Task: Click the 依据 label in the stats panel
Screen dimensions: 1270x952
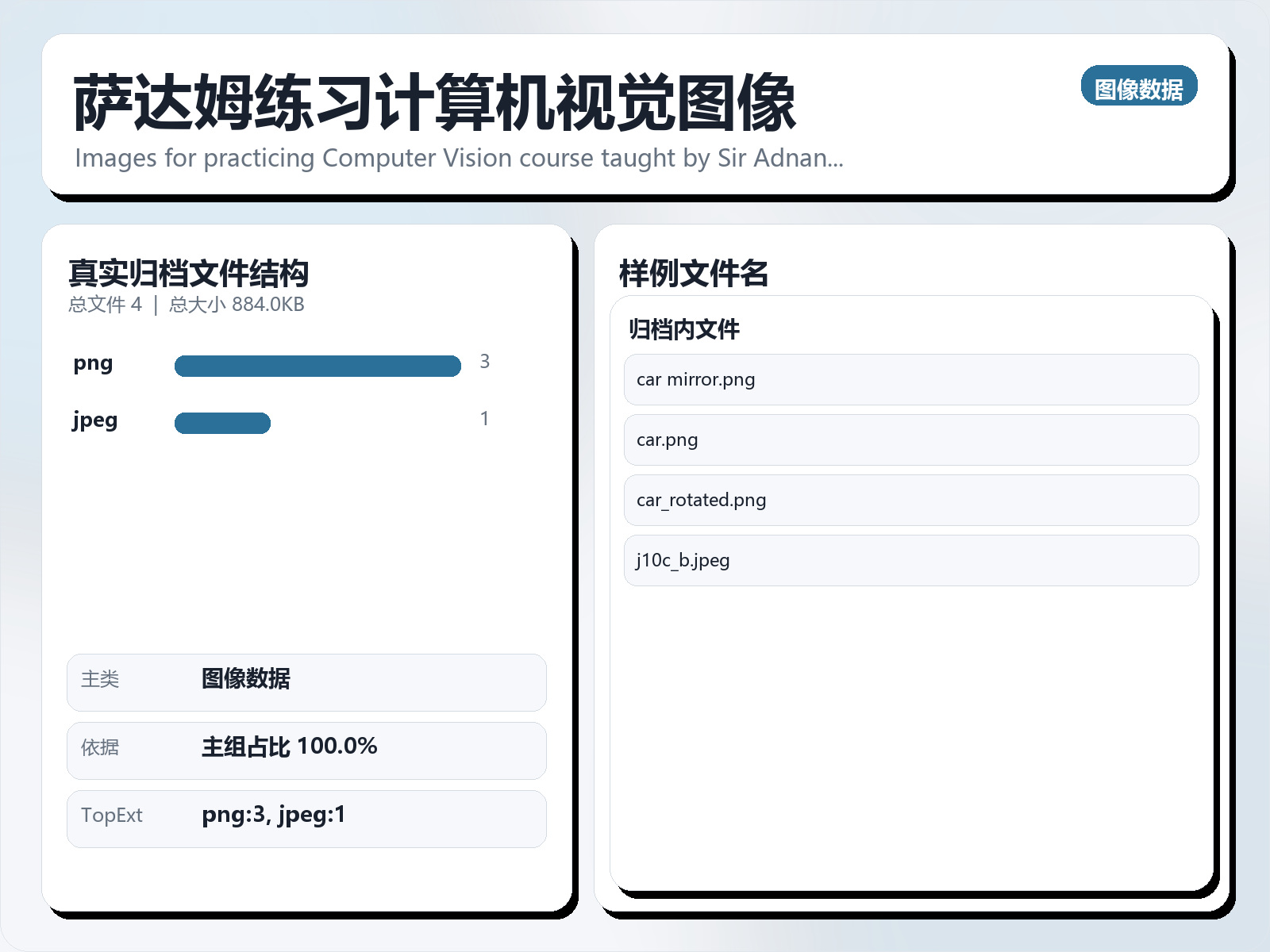Action: 98,748
